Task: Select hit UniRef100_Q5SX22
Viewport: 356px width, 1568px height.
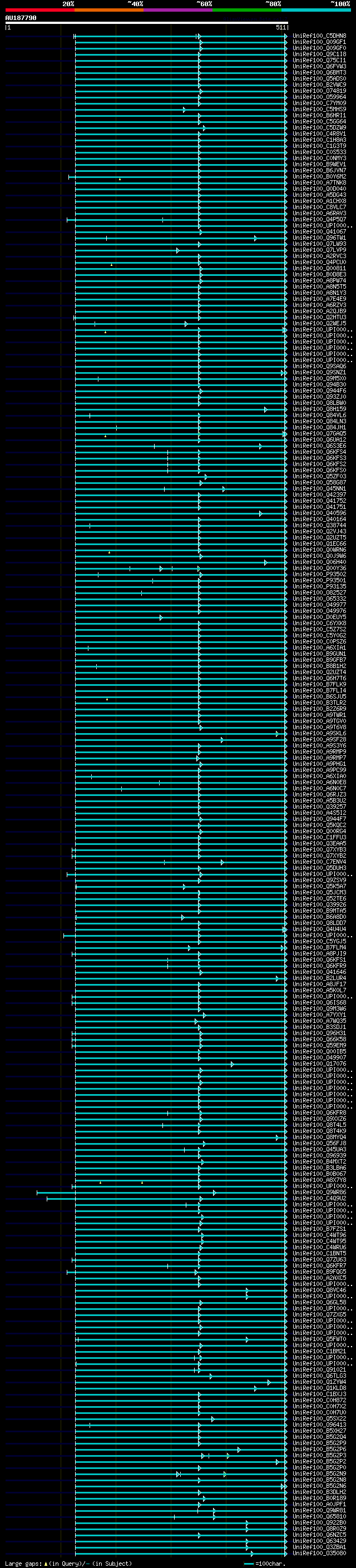Action: pyautogui.click(x=319, y=1418)
